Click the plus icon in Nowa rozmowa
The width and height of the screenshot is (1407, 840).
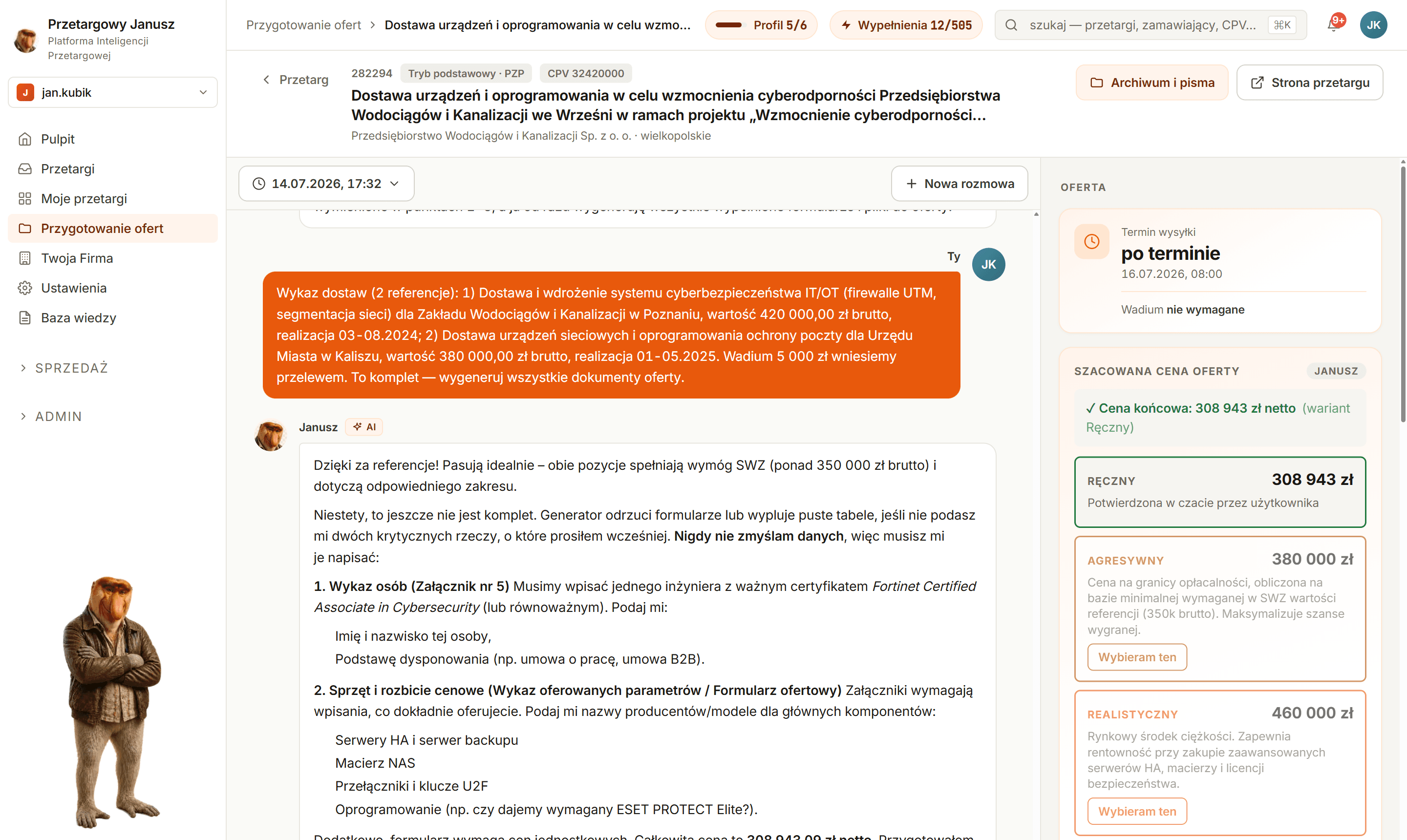(912, 184)
